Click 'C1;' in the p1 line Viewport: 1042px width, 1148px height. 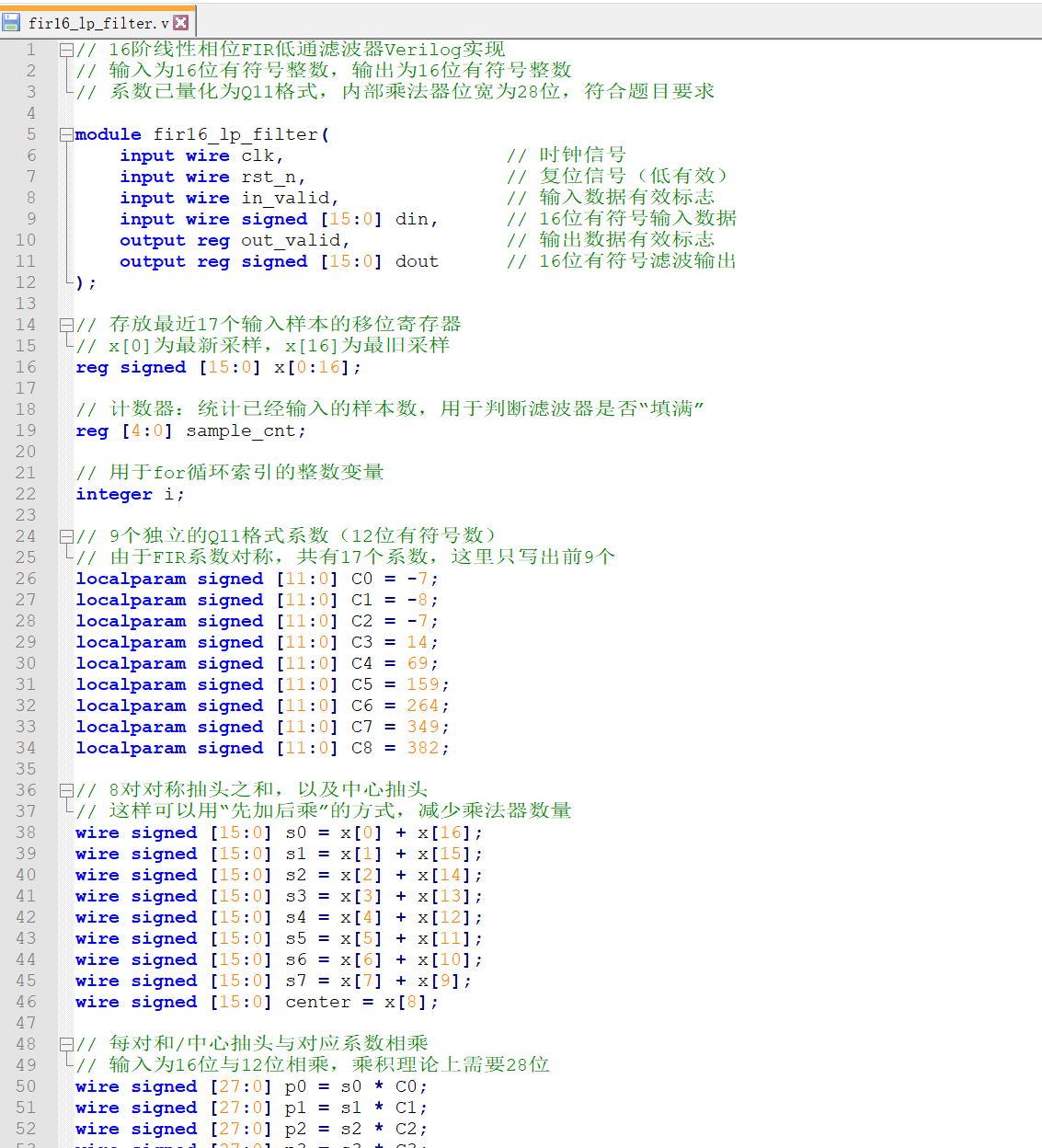412,1108
